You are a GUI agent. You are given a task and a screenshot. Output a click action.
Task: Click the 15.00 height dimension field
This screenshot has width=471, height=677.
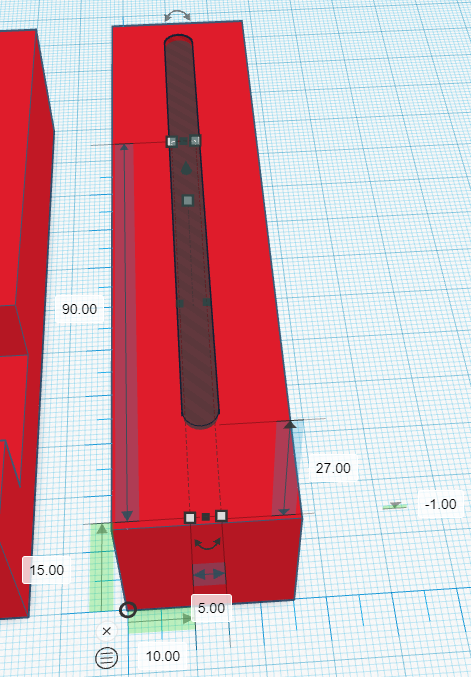click(x=47, y=570)
